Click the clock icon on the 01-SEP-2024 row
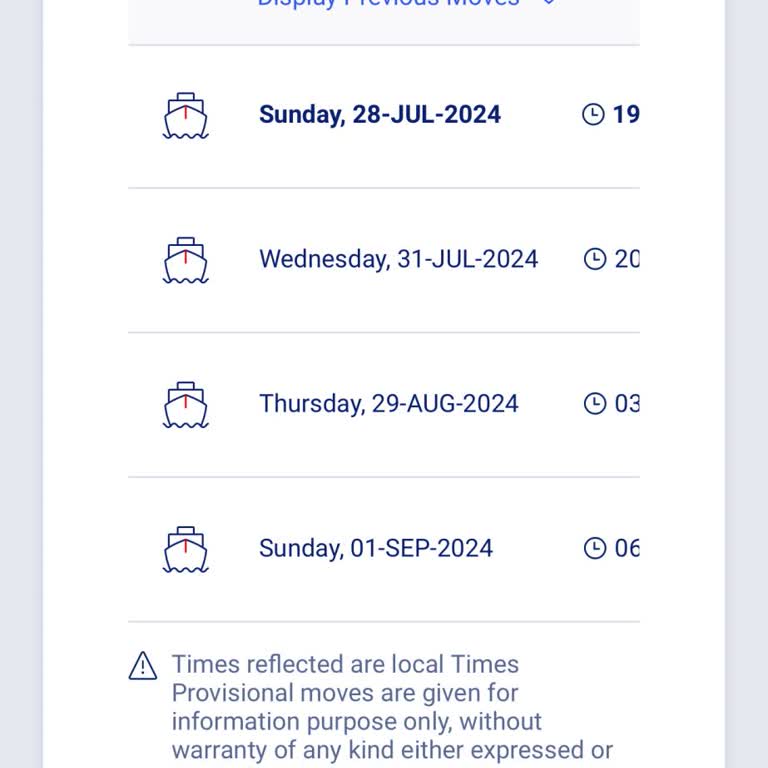768x768 pixels. pos(594,548)
